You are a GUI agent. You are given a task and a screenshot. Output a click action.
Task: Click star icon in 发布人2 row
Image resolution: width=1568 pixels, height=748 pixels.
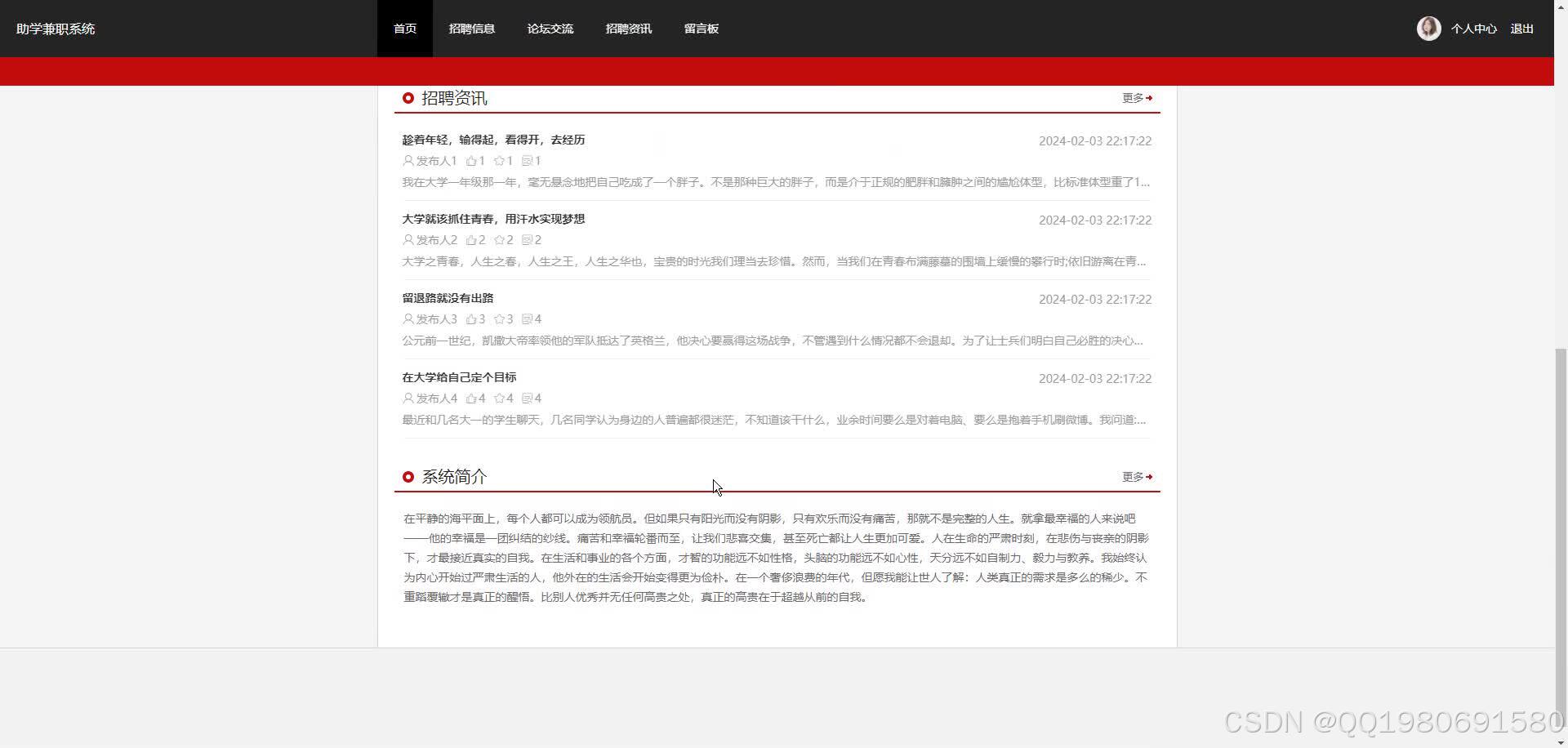coord(499,240)
